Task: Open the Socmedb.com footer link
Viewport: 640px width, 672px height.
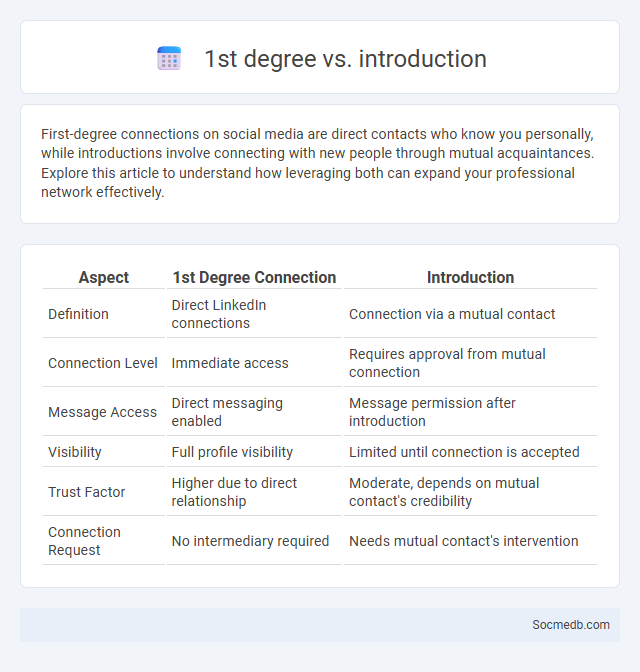Action: [x=571, y=625]
